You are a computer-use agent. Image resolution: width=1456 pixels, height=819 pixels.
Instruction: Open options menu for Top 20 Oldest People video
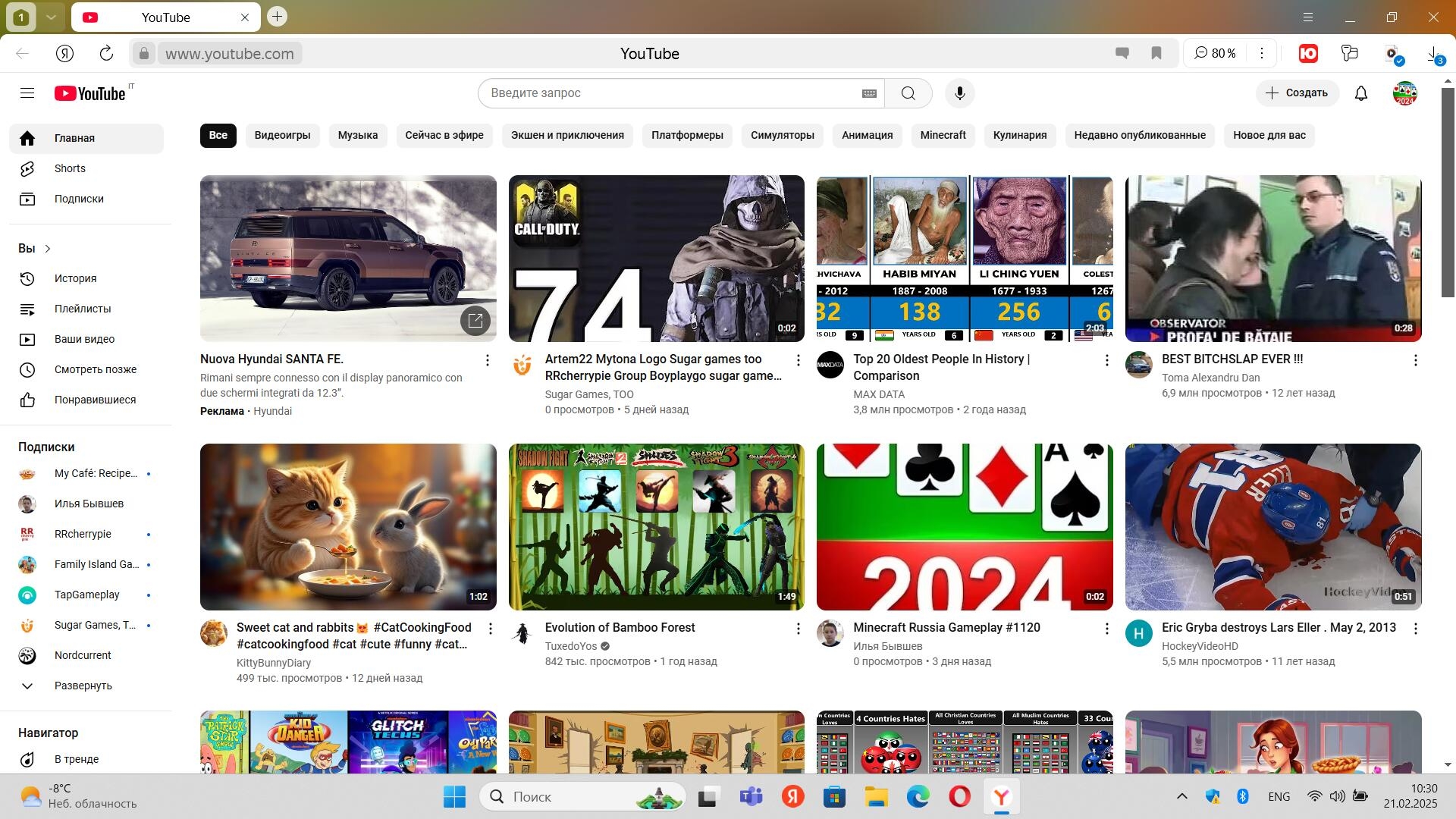pyautogui.click(x=1106, y=360)
